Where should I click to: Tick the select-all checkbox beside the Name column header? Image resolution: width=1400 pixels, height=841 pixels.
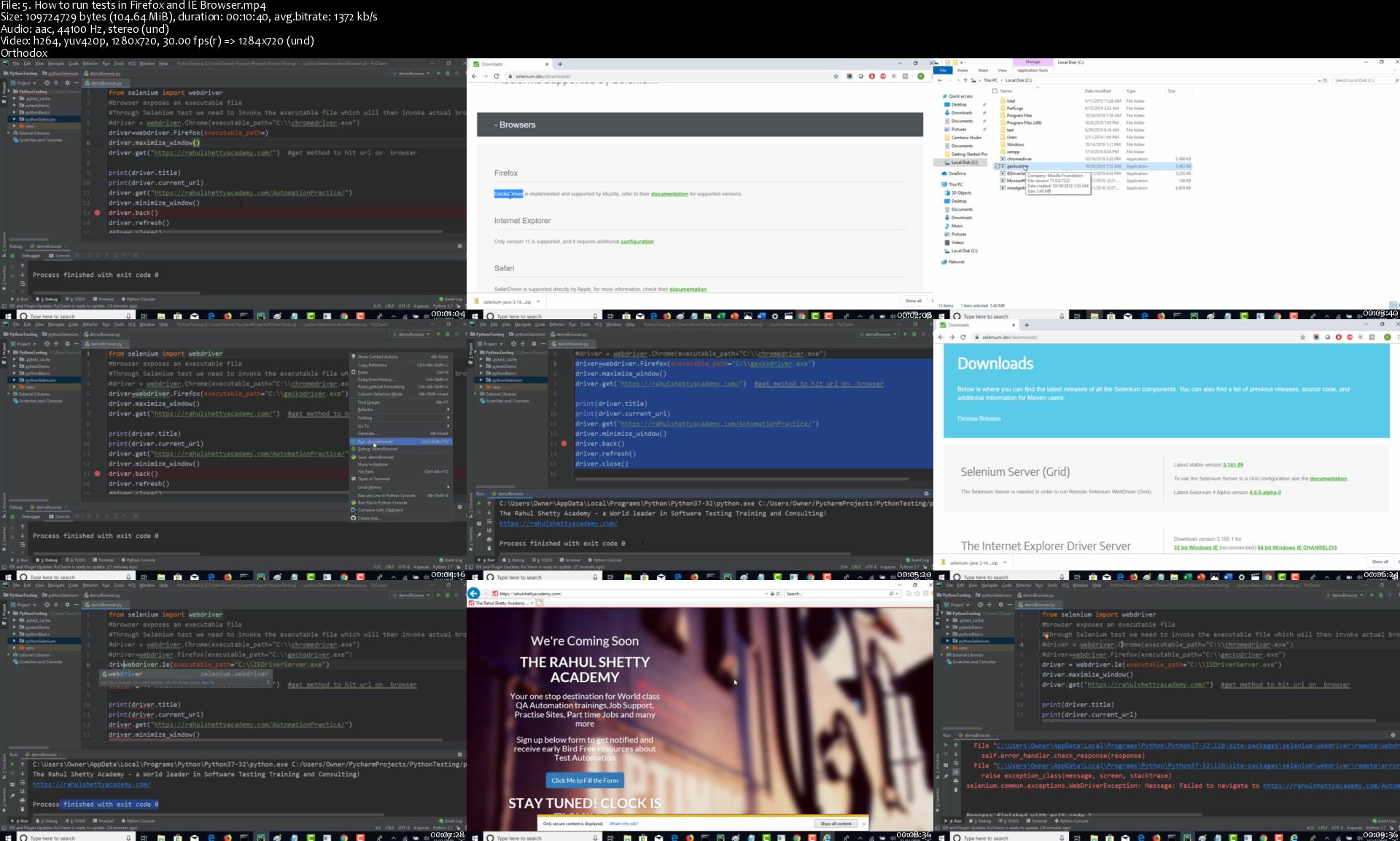[x=995, y=91]
